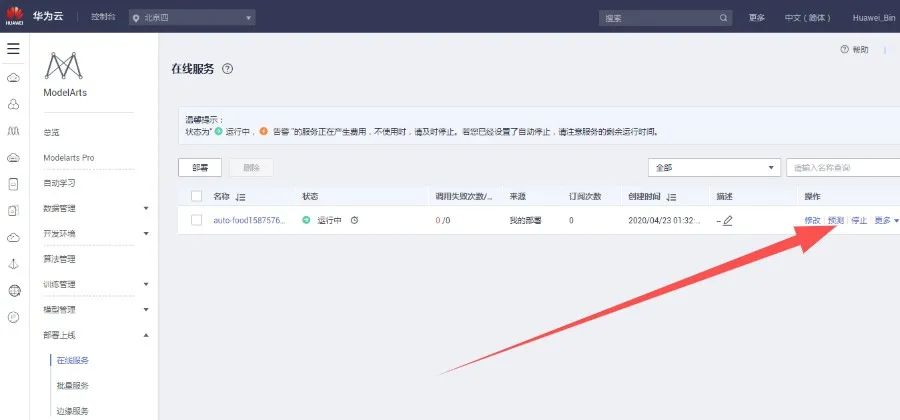Open 自动学习 in the sidebar
This screenshot has width=900, height=420.
click(x=60, y=184)
